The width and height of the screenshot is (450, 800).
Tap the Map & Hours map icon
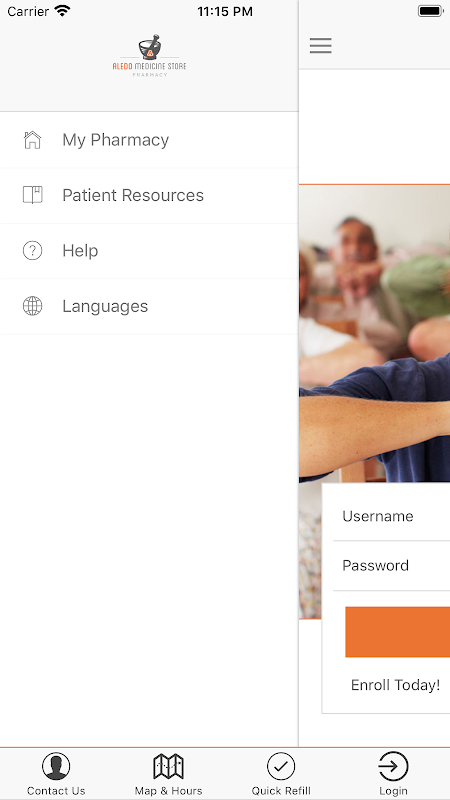pos(168,766)
